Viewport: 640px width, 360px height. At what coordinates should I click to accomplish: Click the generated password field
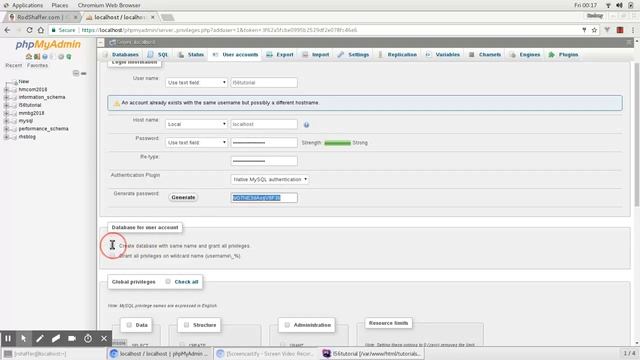tap(264, 198)
